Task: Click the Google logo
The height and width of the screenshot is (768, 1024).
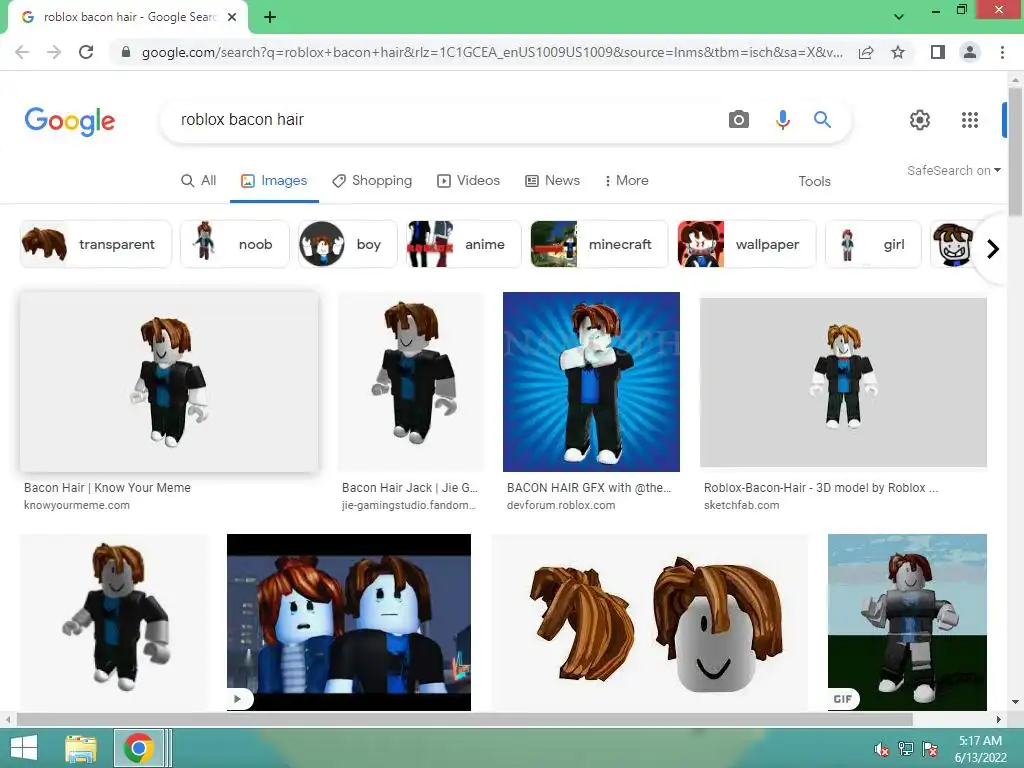Action: tap(70, 121)
